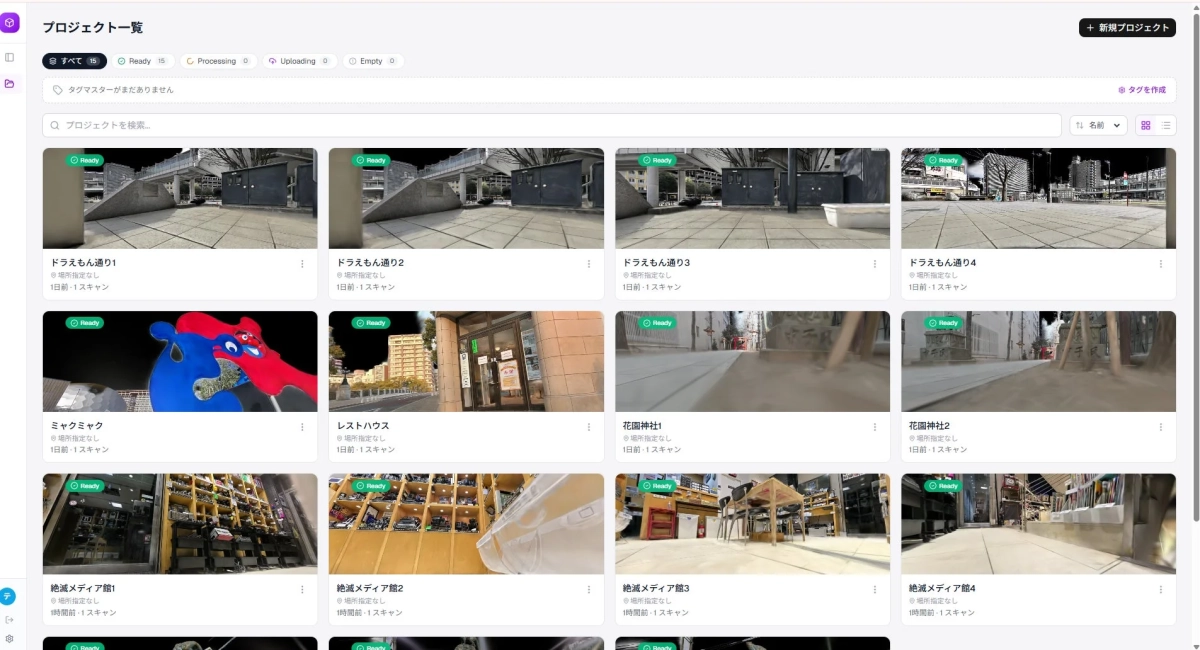Open more options for レストハウス
This screenshot has width=1200, height=650.
click(588, 427)
